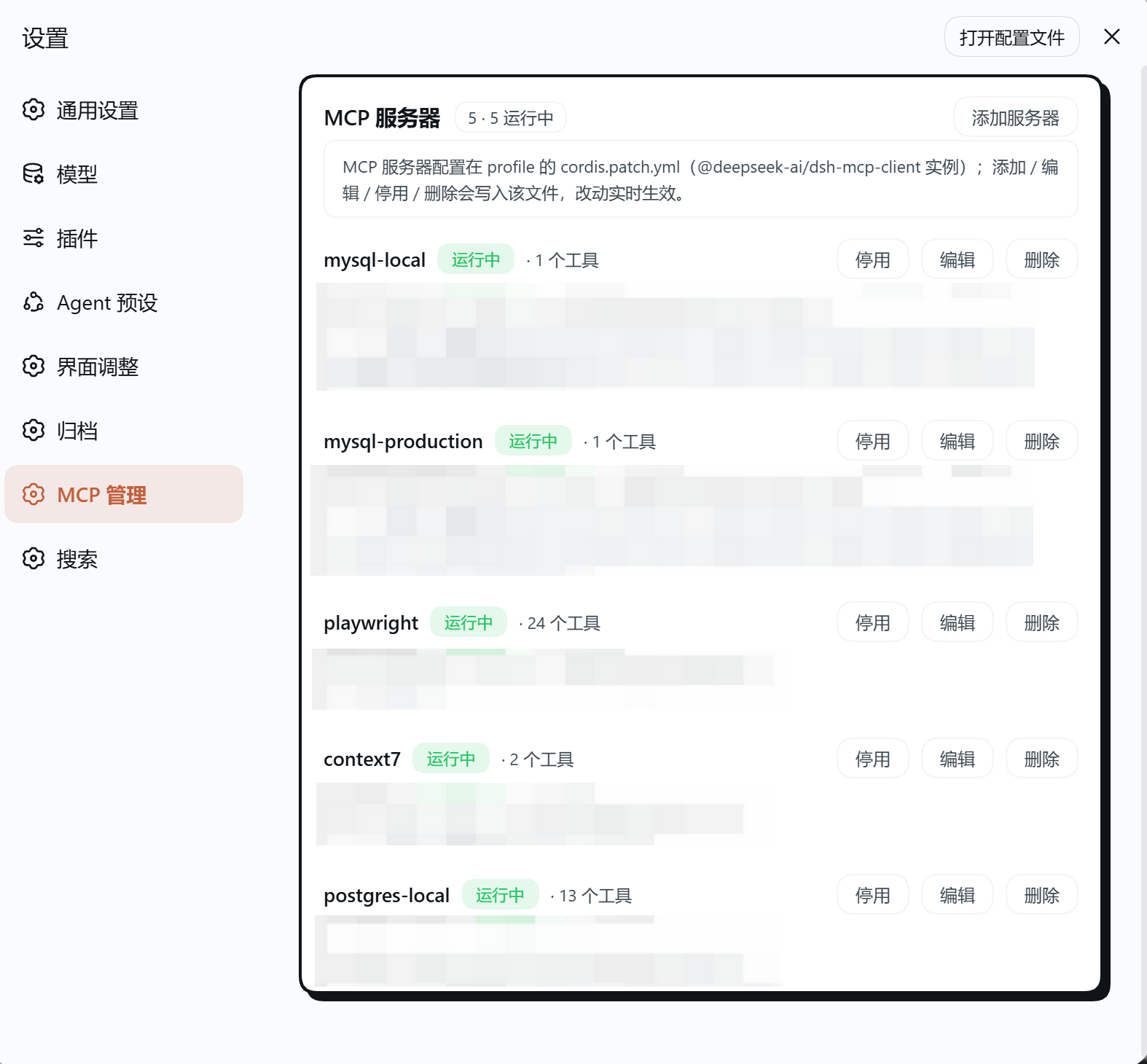This screenshot has height=1064, width=1147.
Task: Delete the mysql-production server
Action: (x=1042, y=441)
